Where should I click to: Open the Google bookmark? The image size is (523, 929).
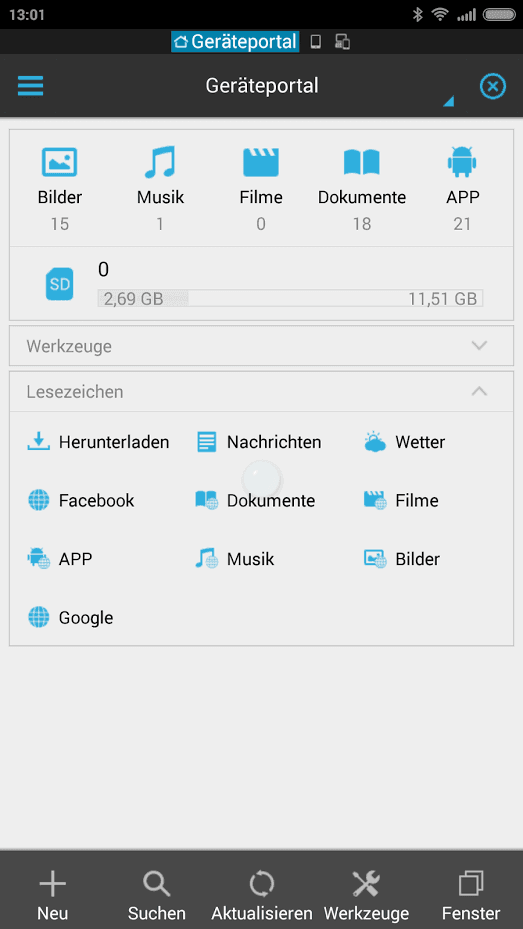70,618
